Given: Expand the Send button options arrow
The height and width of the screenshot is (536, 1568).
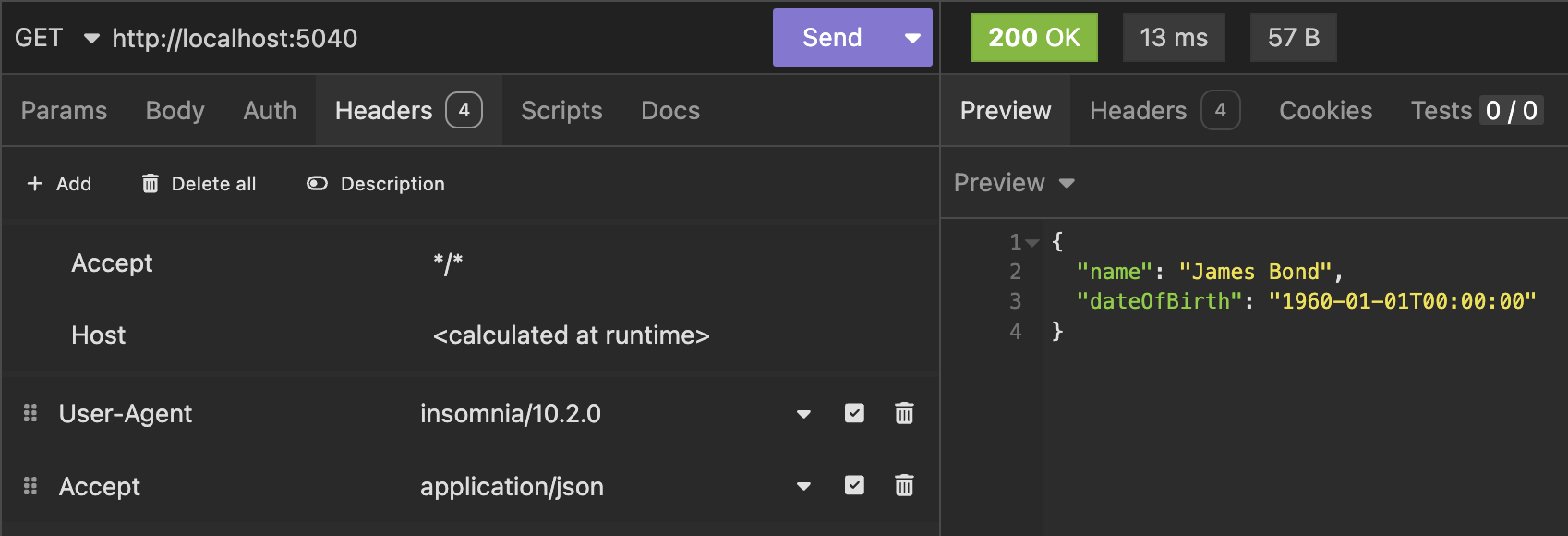Looking at the screenshot, I should coord(912,38).
